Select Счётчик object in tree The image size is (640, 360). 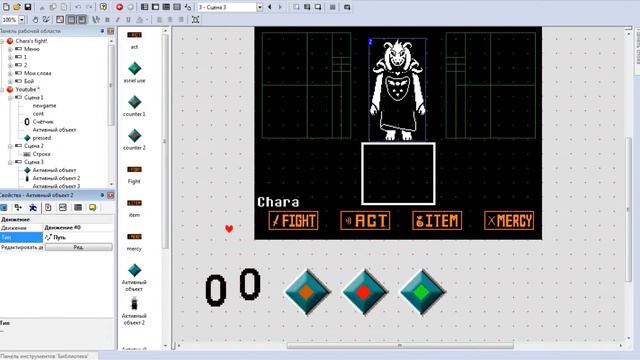click(x=43, y=122)
